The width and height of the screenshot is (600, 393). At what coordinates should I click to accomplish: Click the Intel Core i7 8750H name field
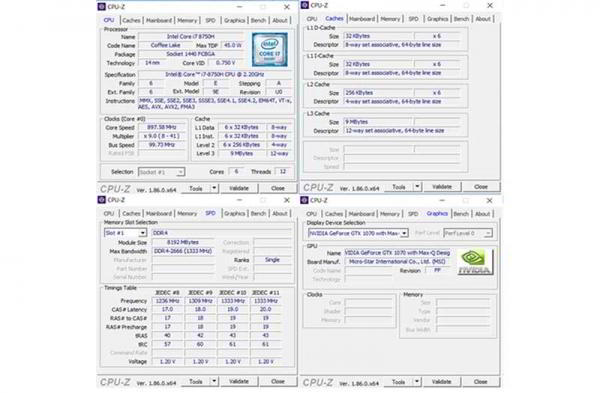pyautogui.click(x=191, y=36)
